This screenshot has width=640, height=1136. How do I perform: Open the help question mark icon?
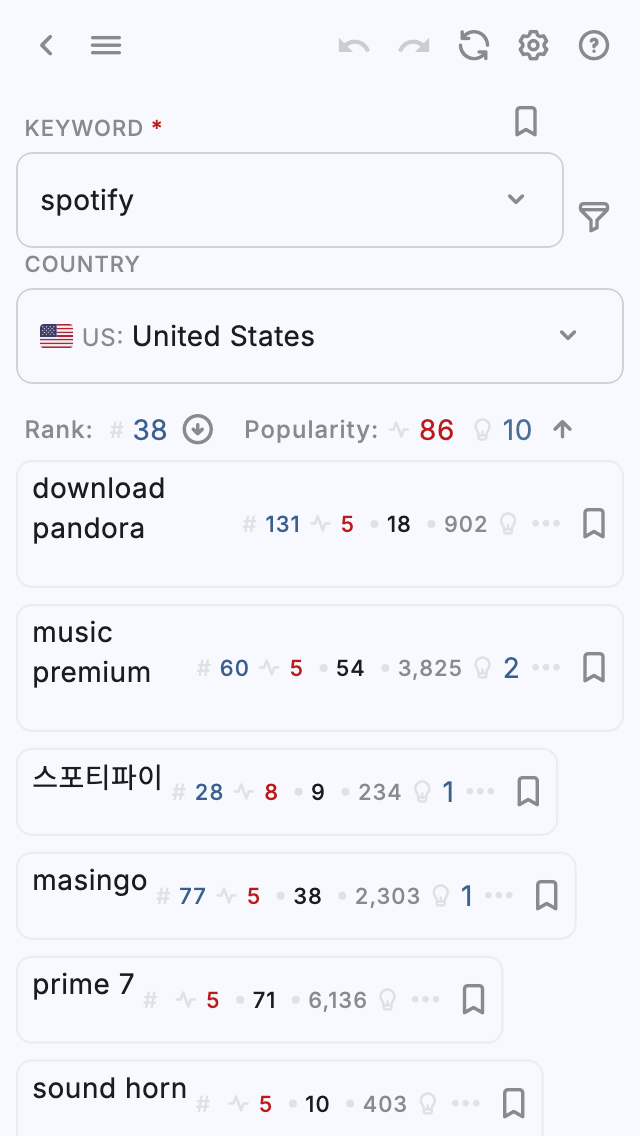pos(594,45)
